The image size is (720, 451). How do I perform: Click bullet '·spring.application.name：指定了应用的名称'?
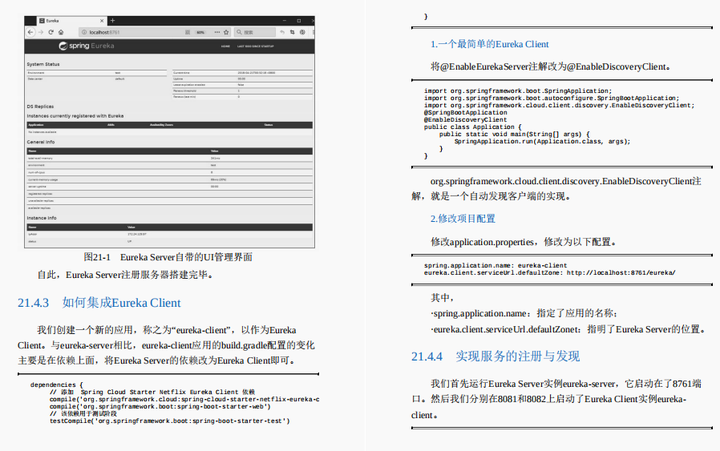[x=524, y=314]
